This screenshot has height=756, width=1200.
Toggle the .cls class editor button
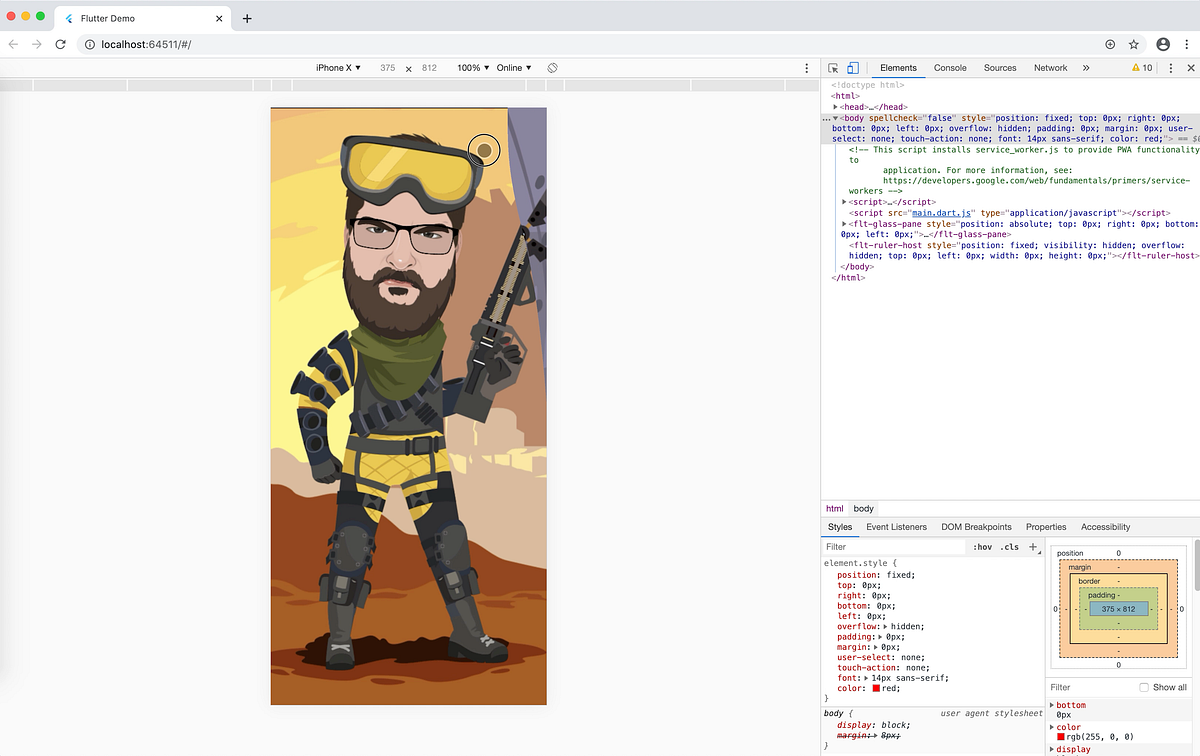pyautogui.click(x=1010, y=547)
